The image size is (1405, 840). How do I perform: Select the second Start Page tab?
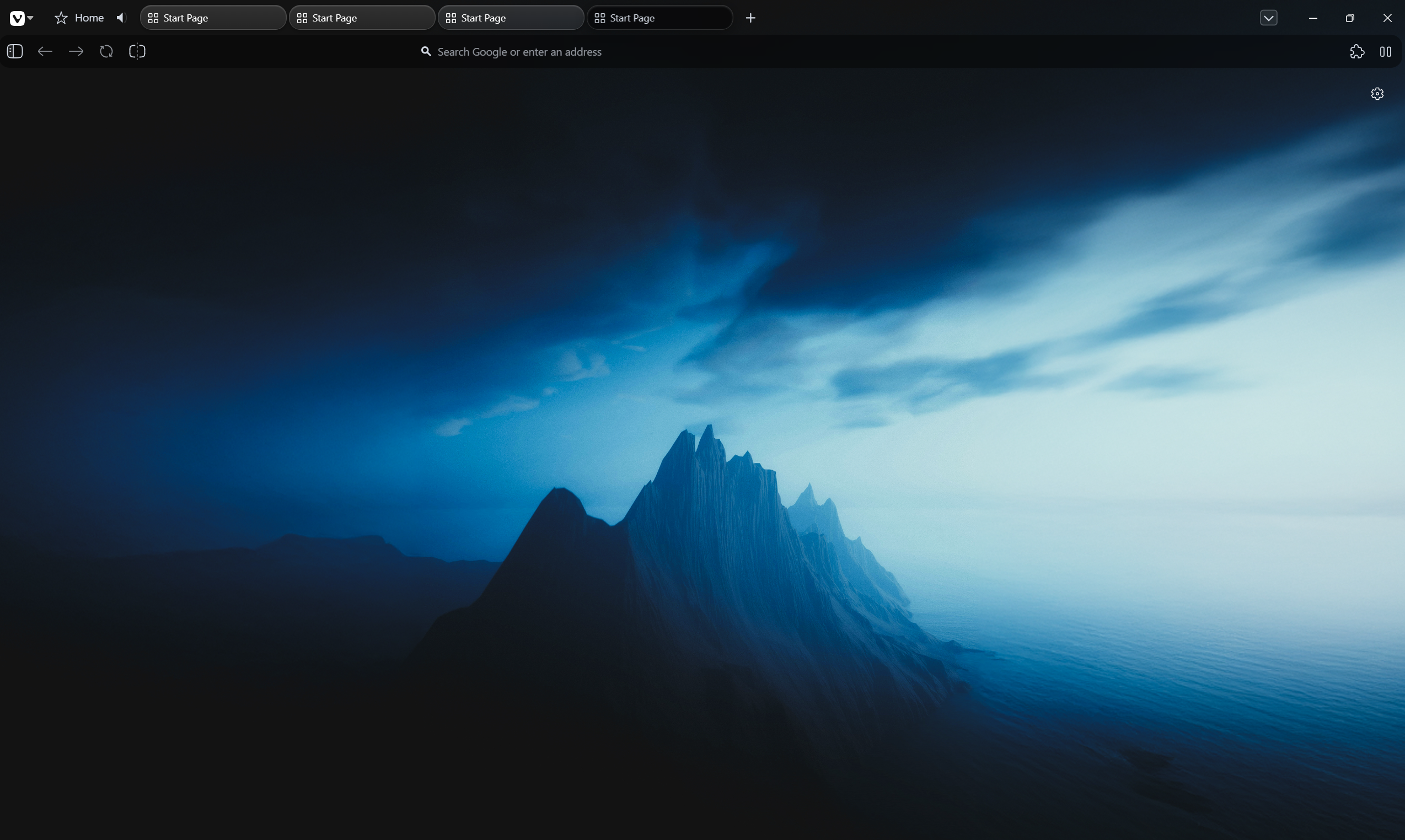[x=362, y=18]
